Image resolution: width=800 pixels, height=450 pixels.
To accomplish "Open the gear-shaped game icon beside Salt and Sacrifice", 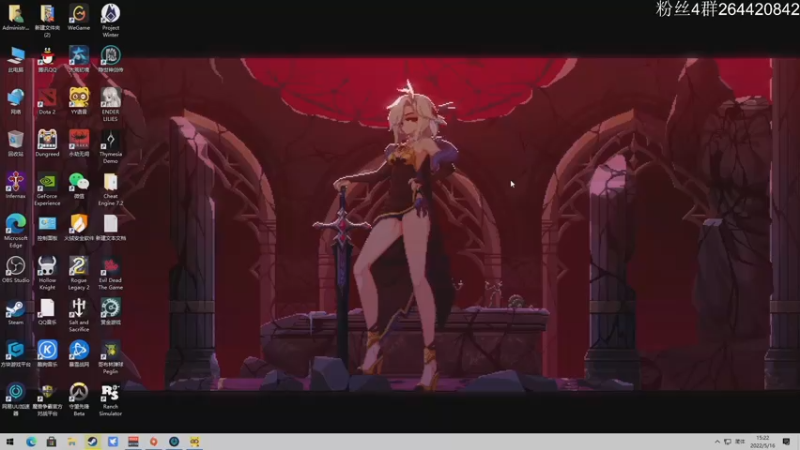I will point(110,309).
